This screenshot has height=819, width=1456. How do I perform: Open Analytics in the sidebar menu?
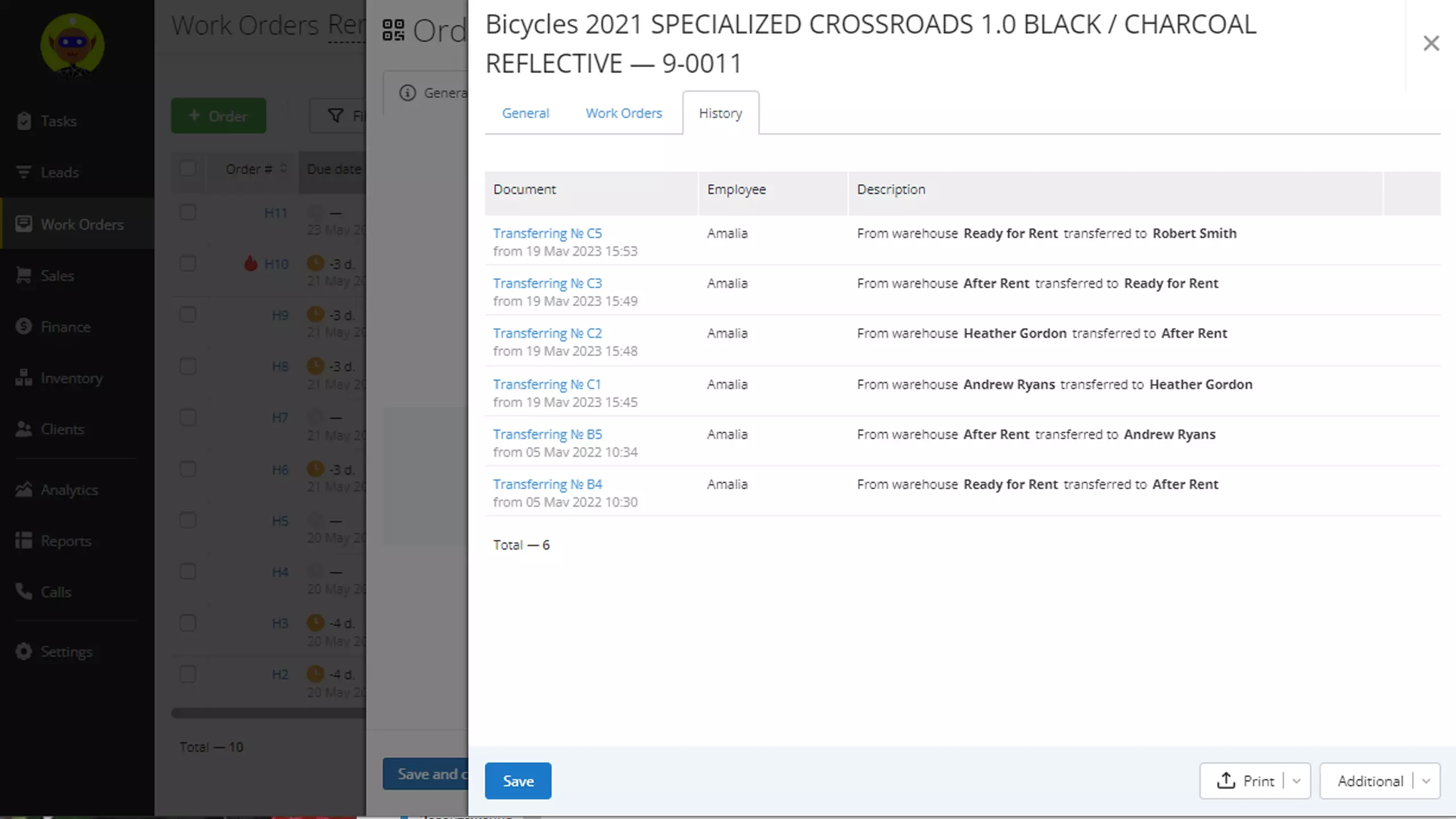point(77,489)
